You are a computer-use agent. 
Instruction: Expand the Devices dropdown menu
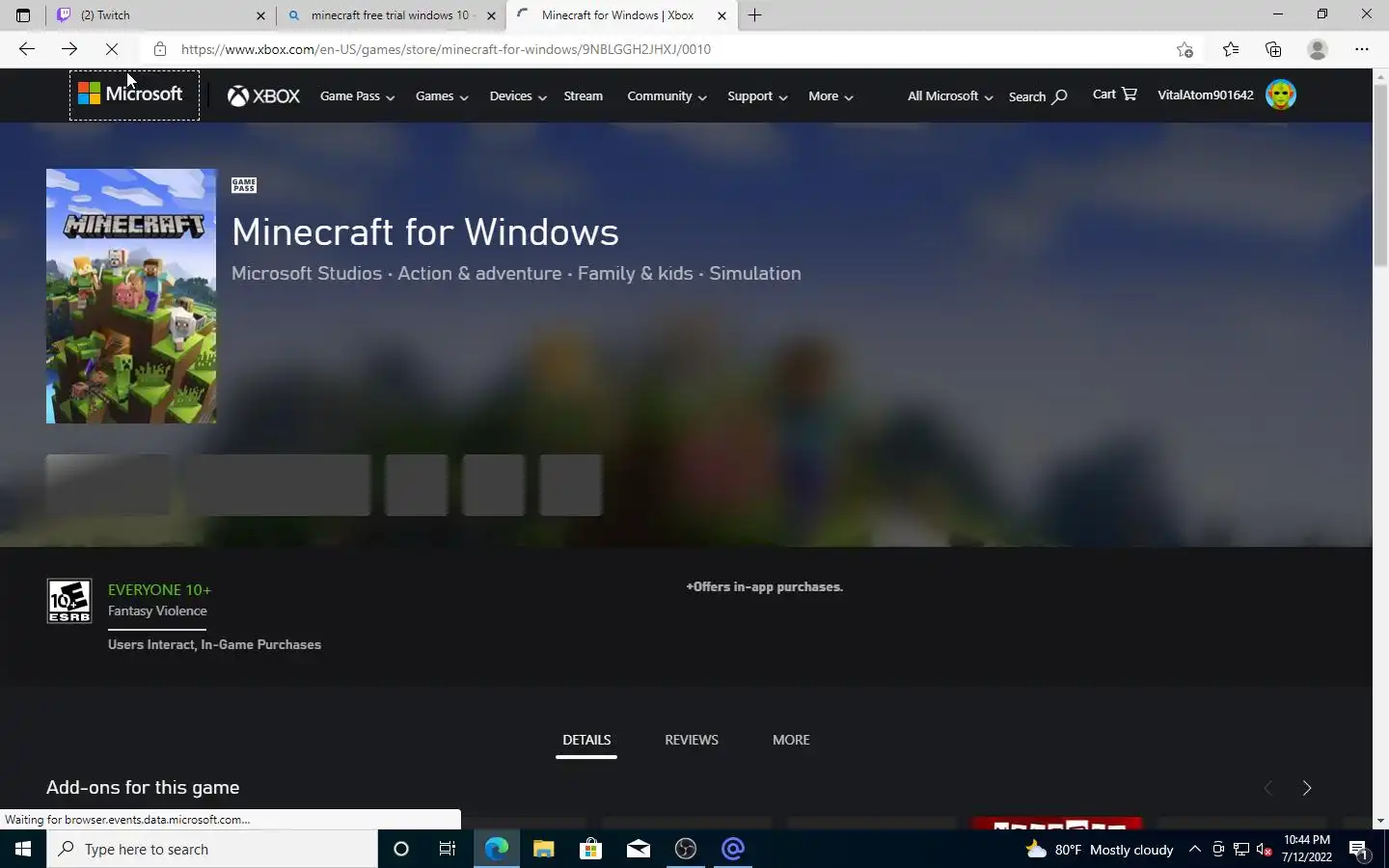518,96
